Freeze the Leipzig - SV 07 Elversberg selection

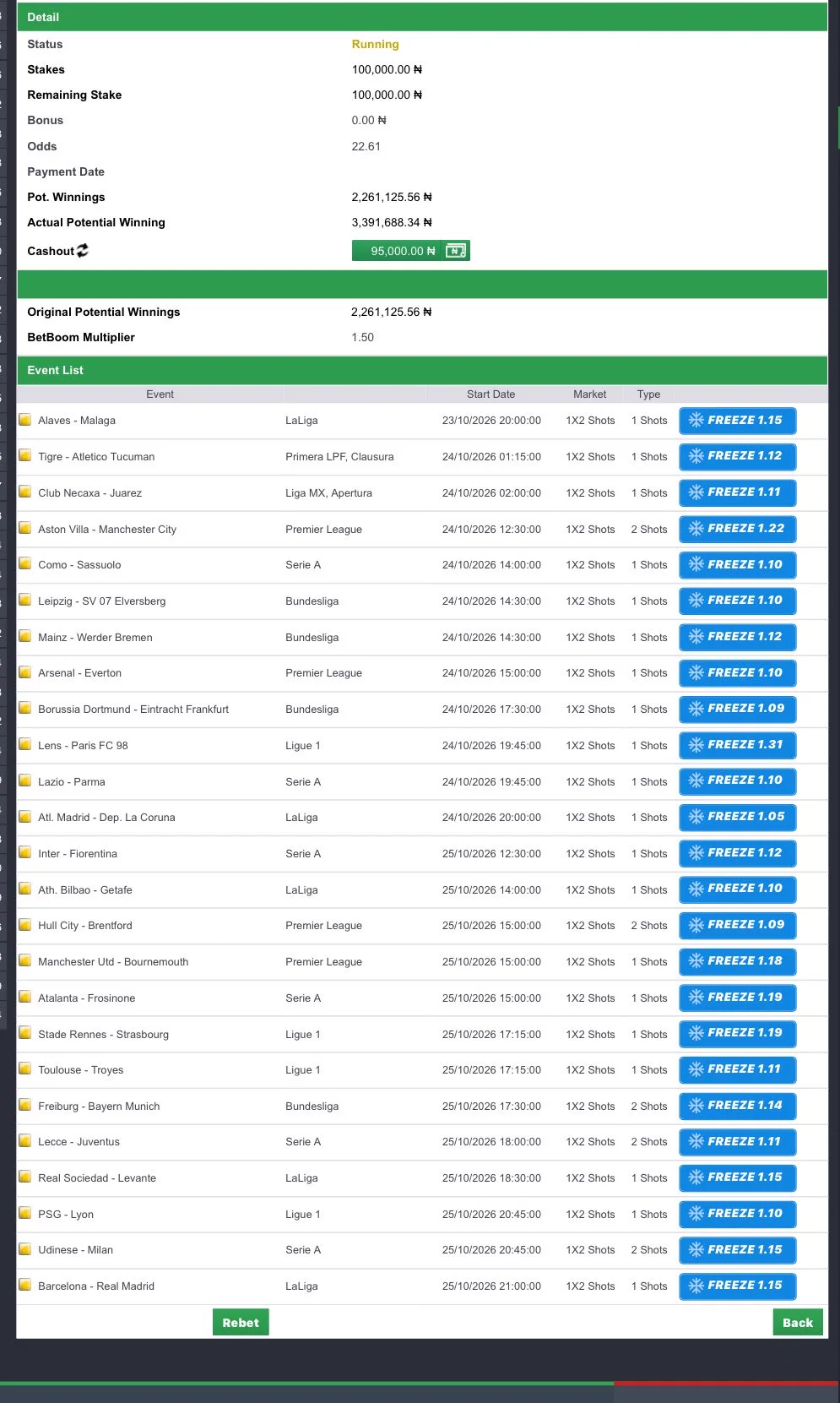(738, 601)
